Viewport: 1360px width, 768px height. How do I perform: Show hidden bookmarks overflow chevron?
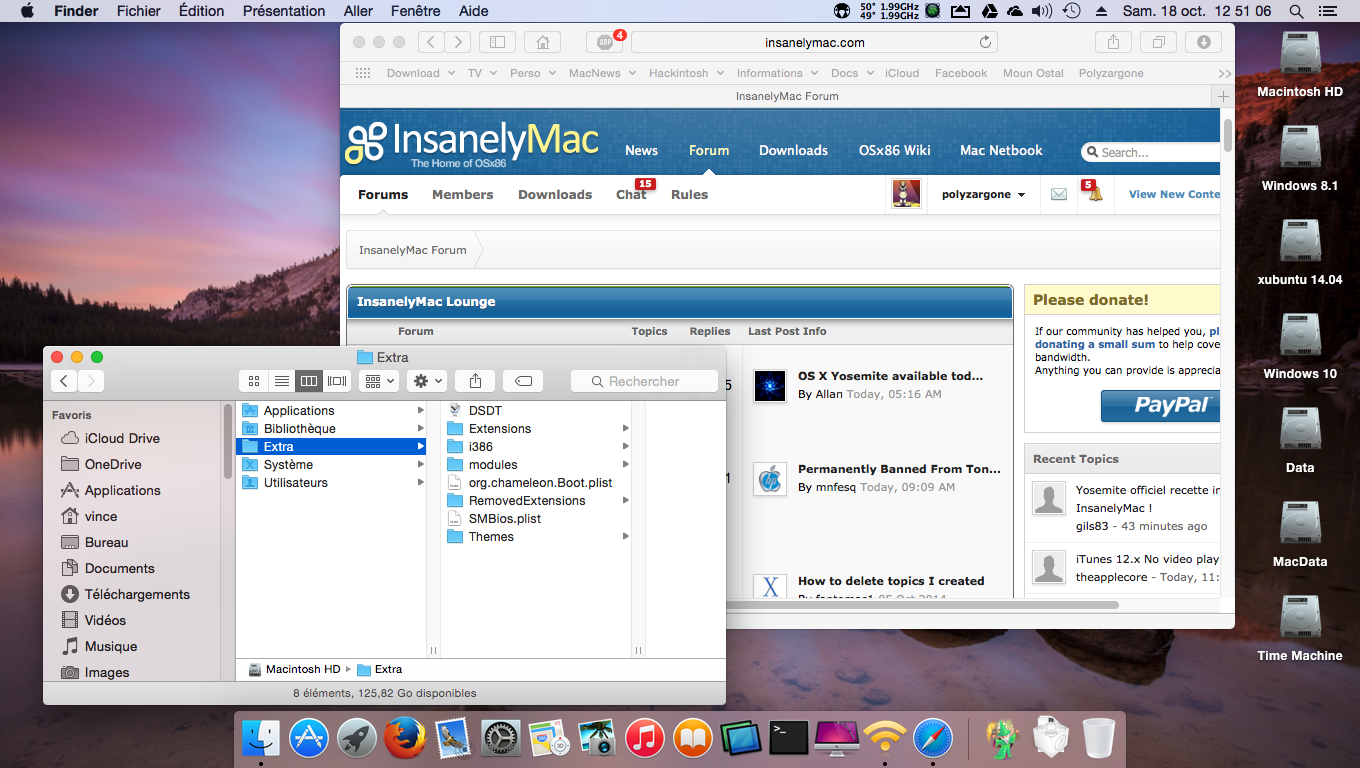point(1224,73)
